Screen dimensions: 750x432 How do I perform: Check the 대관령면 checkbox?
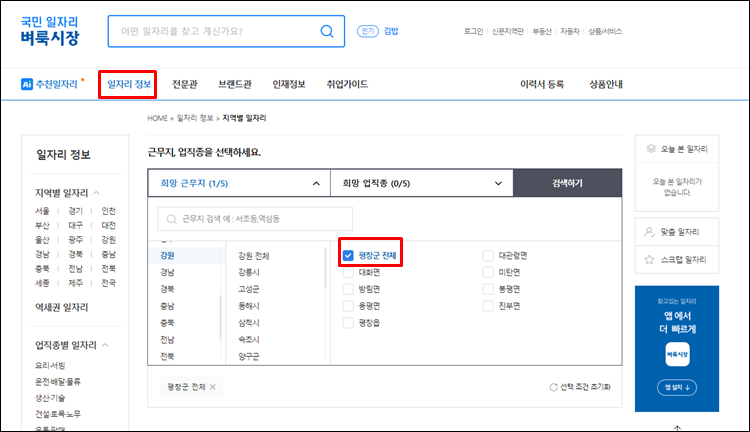pyautogui.click(x=488, y=255)
